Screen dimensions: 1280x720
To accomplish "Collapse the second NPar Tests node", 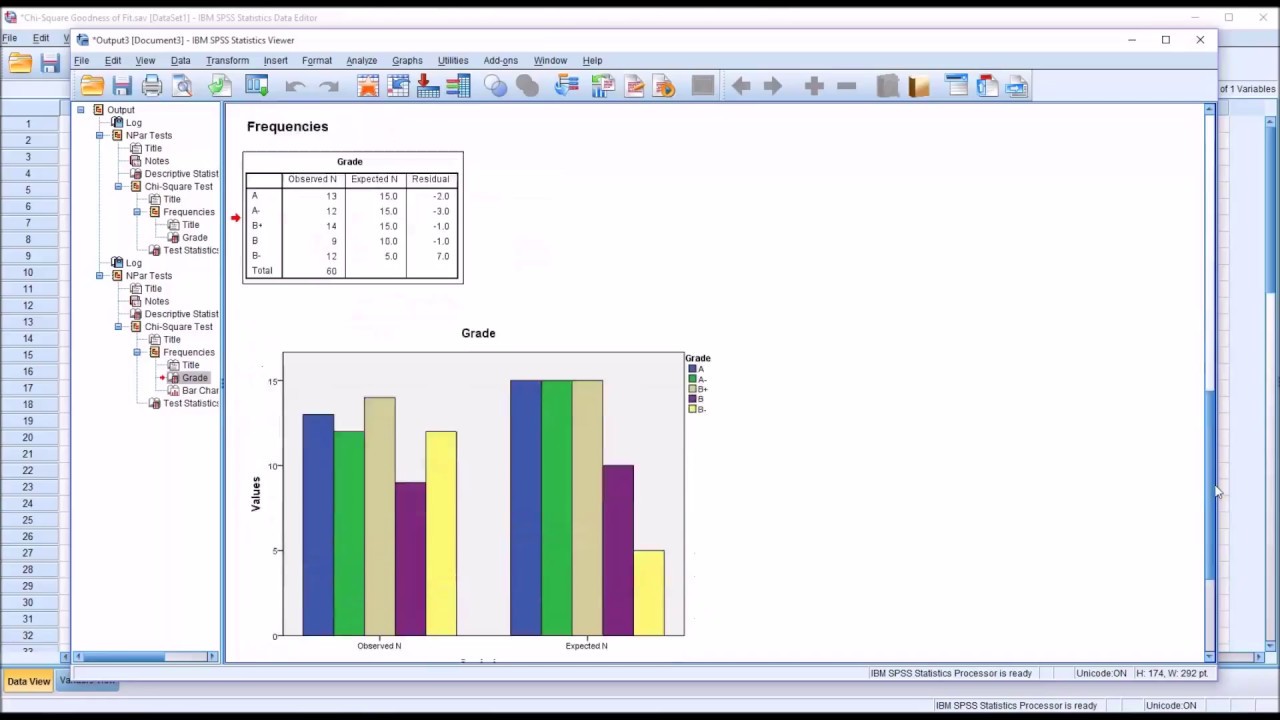I will click(x=100, y=275).
